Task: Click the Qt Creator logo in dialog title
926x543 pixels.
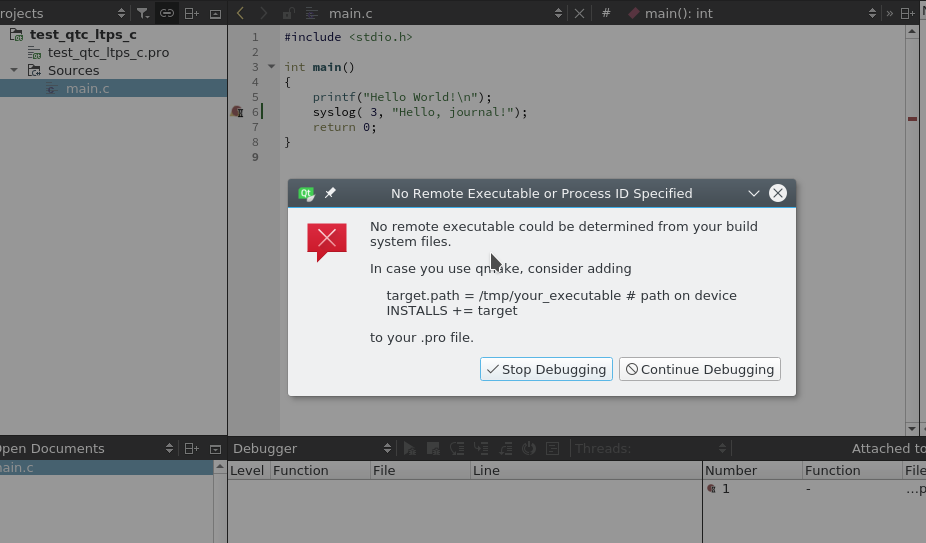Action: [307, 193]
